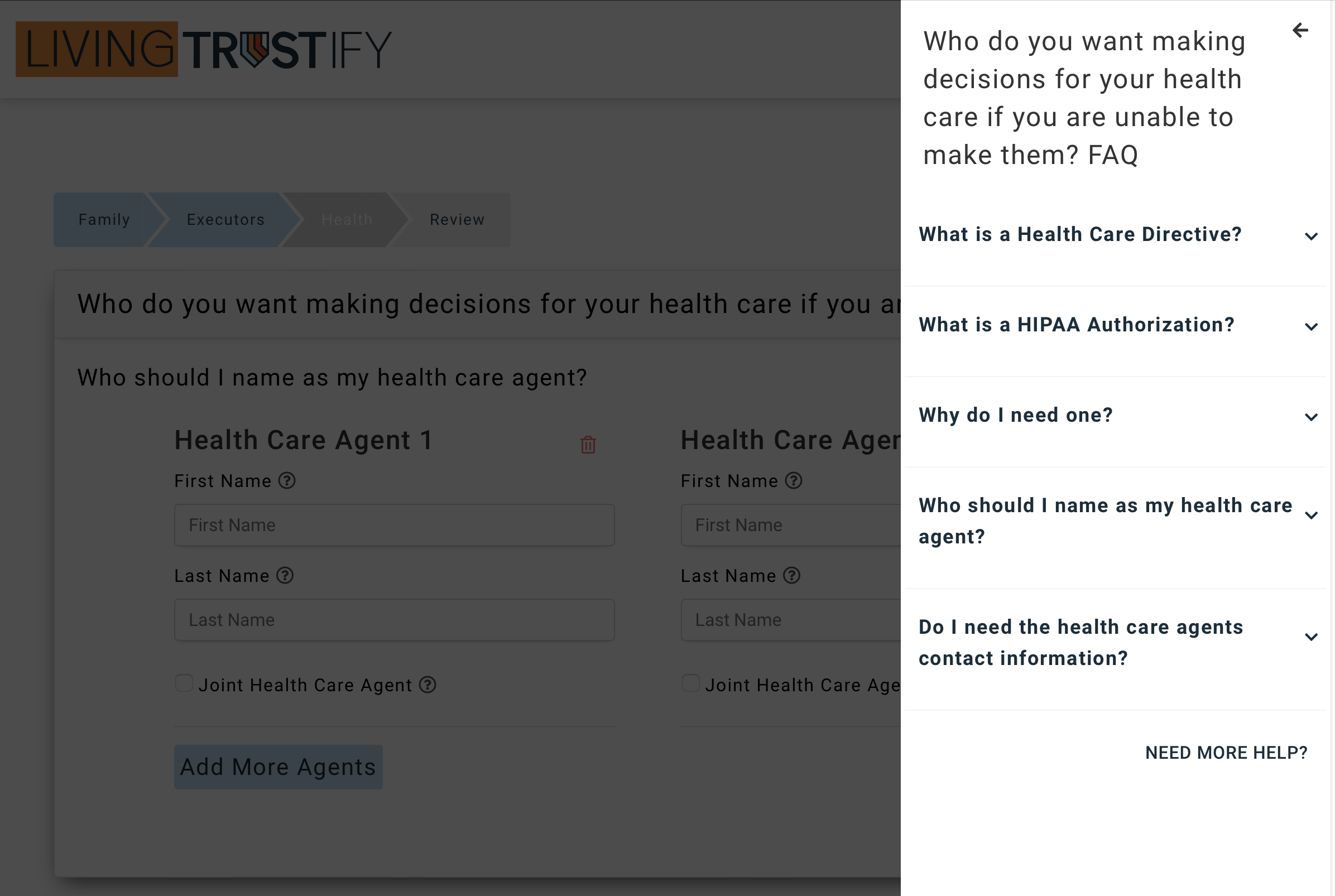This screenshot has height=896, width=1335.
Task: Click the Last Name help icon for Agent 1
Action: point(286,575)
